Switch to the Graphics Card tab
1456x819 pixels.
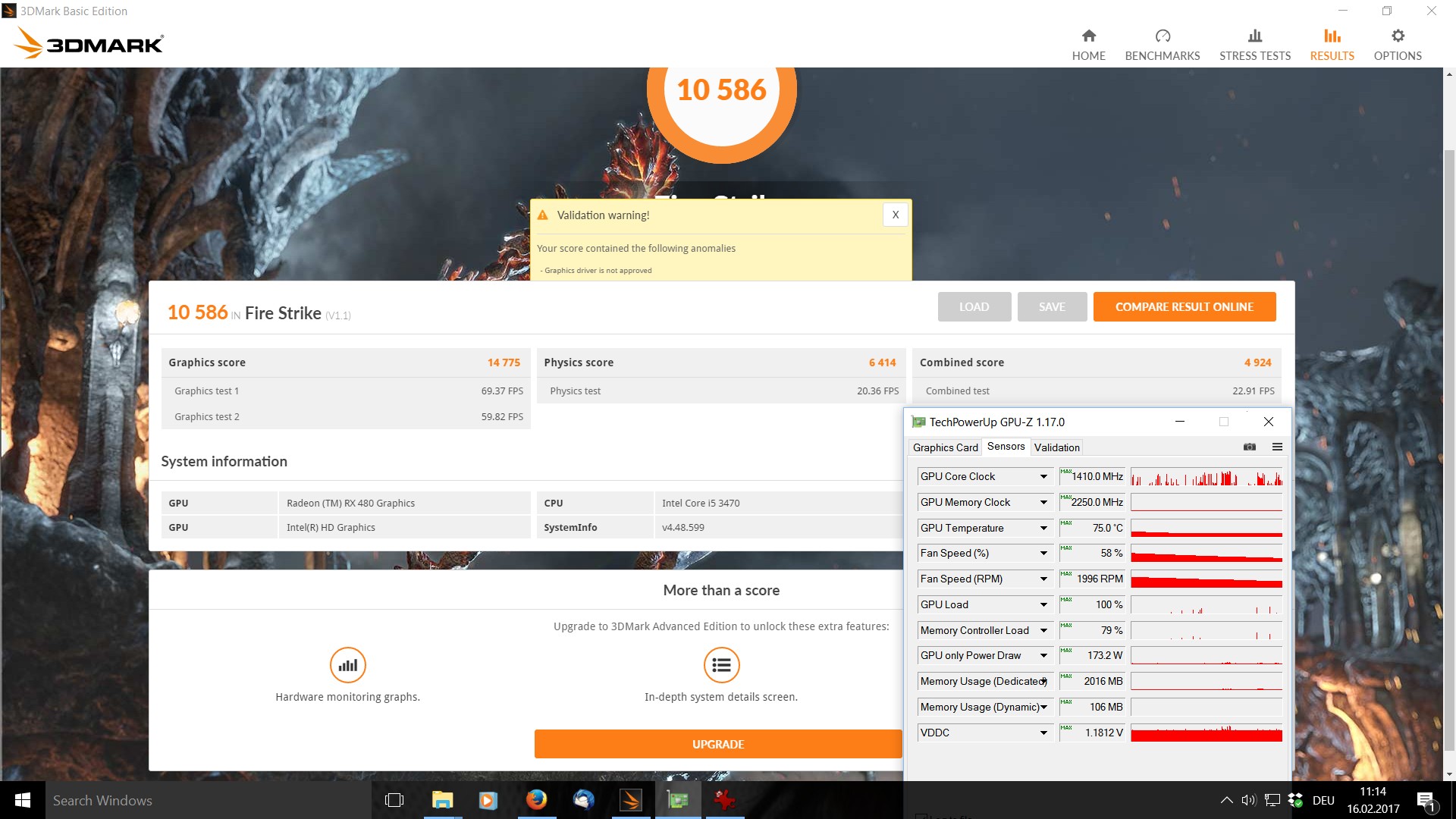tap(945, 447)
